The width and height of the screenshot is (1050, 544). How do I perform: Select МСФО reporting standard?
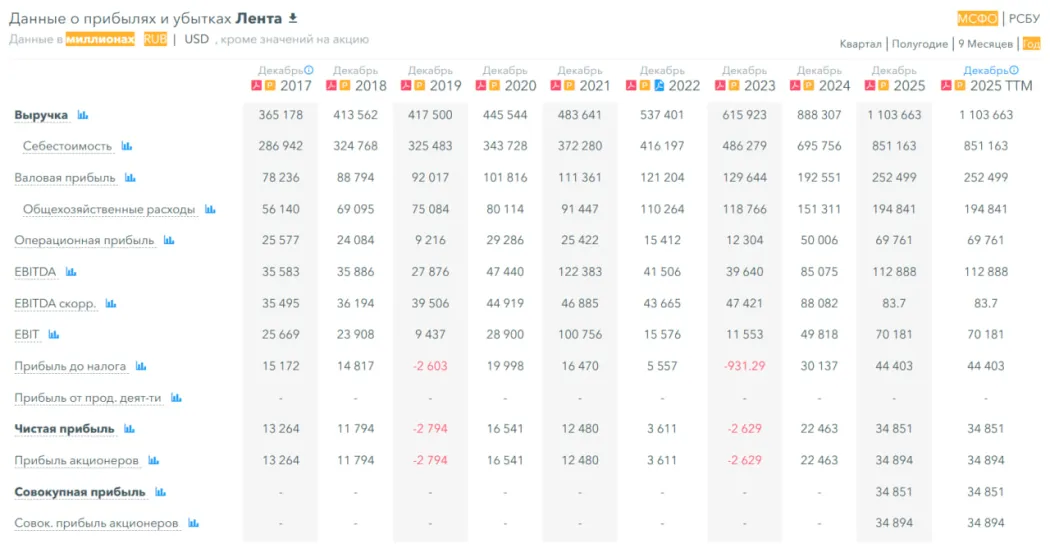coord(977,18)
